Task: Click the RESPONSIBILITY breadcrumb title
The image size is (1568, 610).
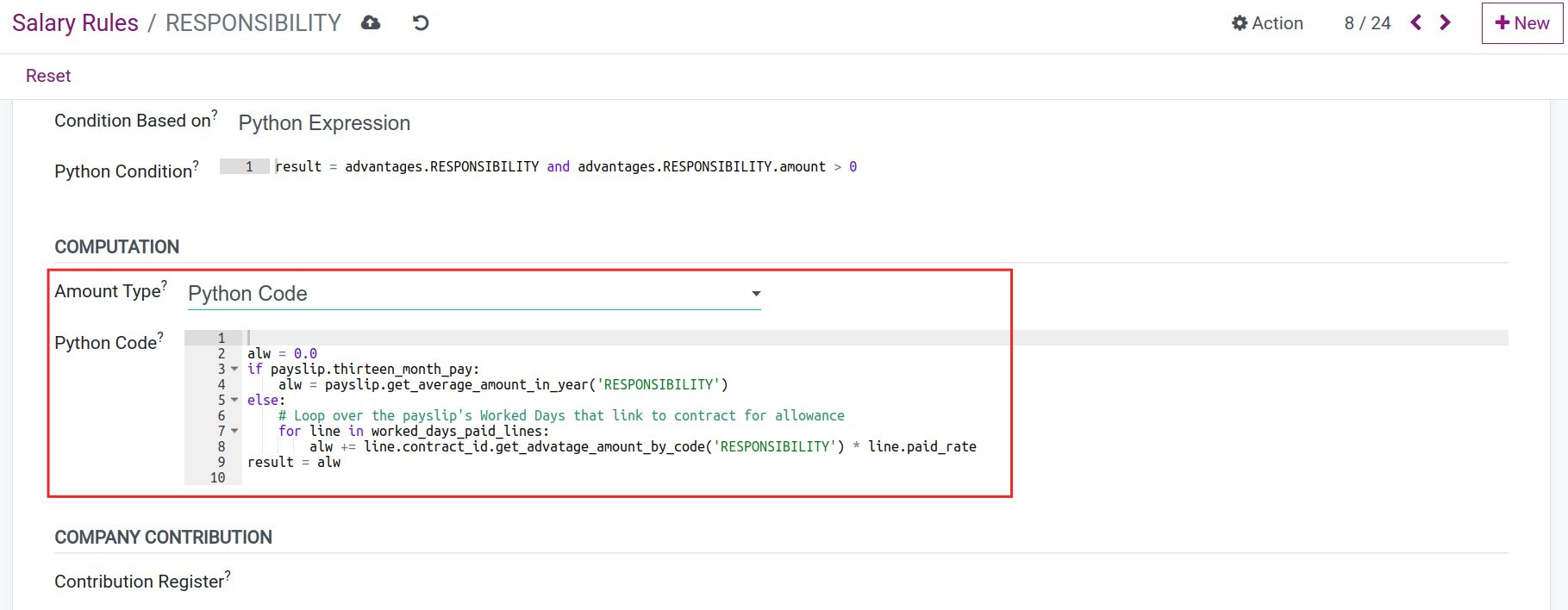Action: 253,23
